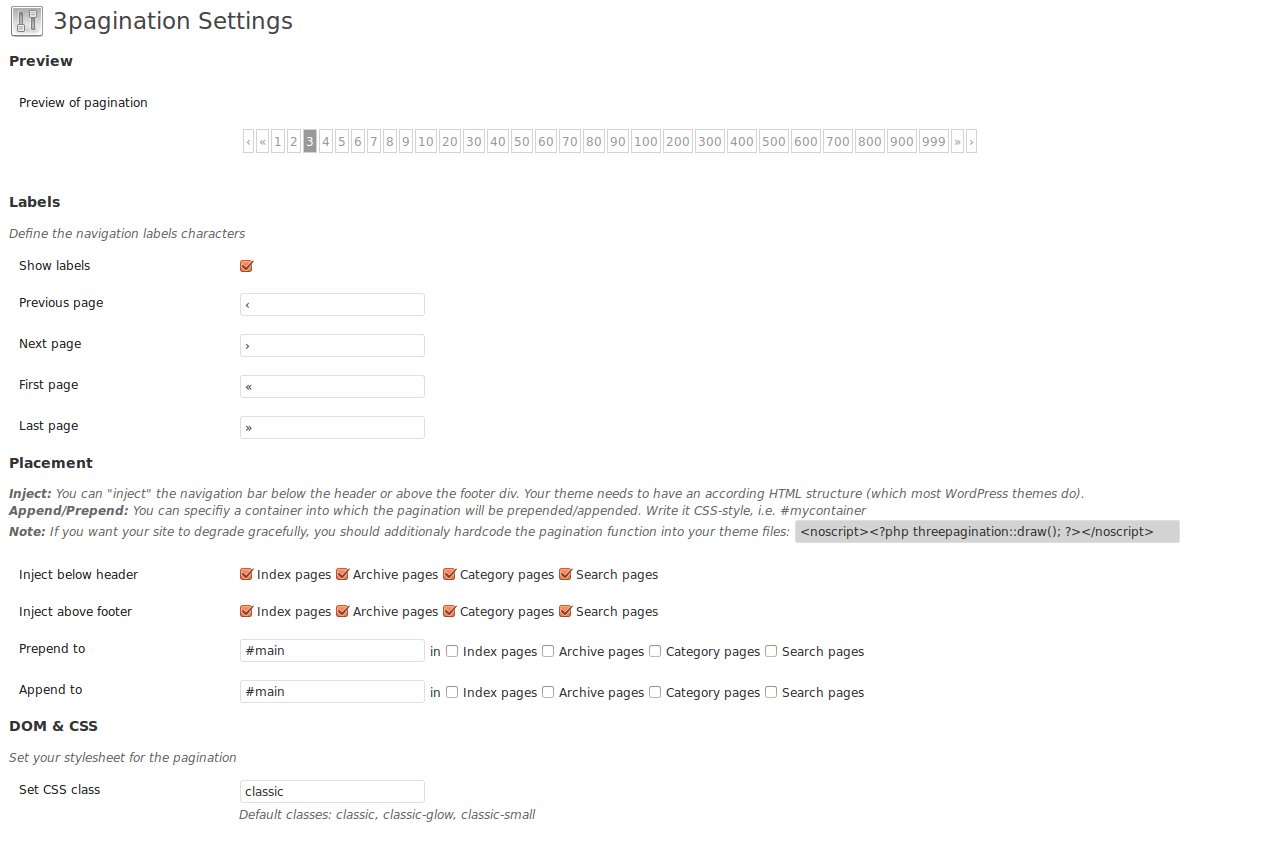The height and width of the screenshot is (842, 1269).
Task: Jump to page 900 in preview
Action: tap(902, 142)
